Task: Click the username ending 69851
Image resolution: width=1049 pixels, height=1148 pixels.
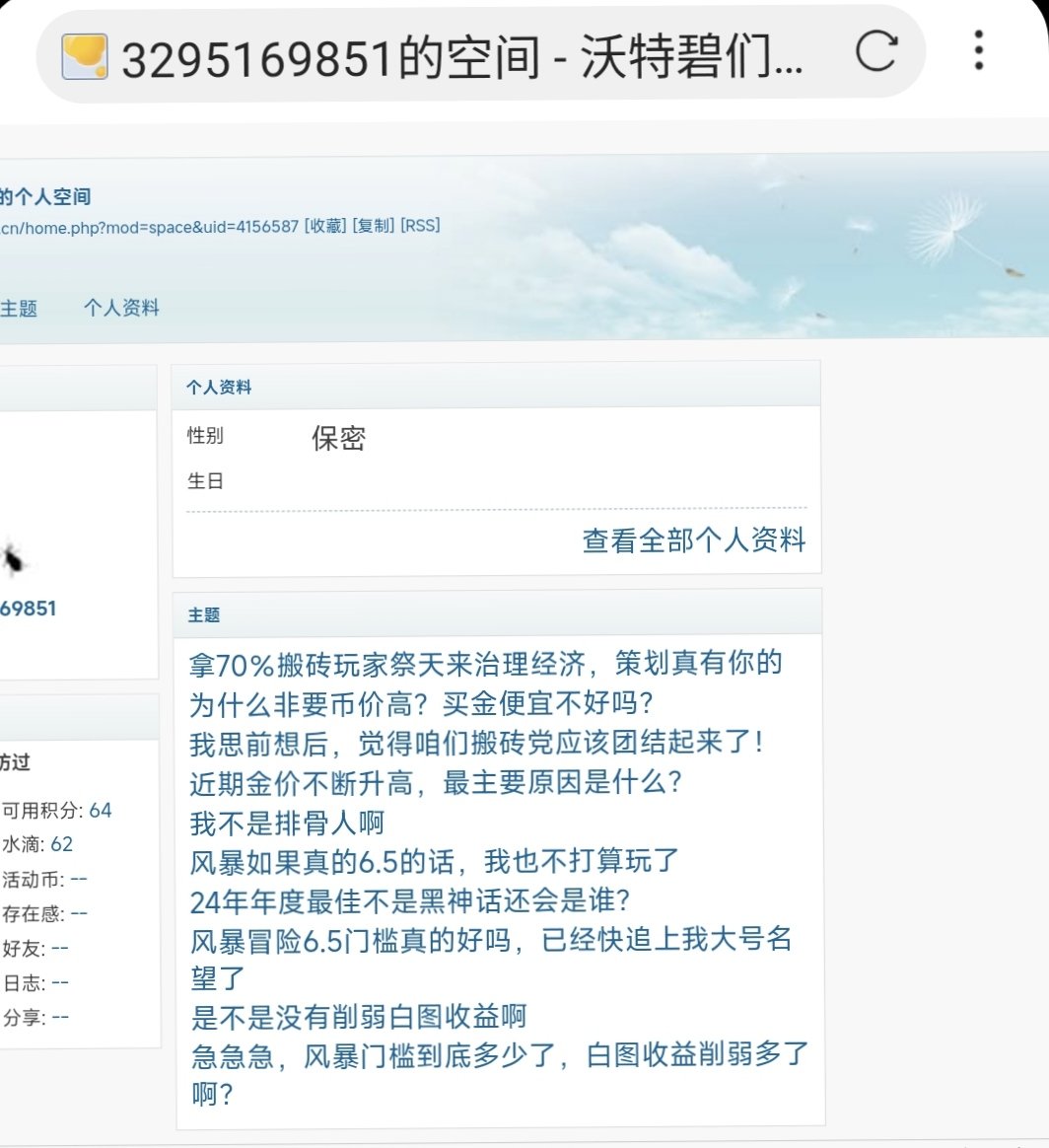Action: pos(28,609)
